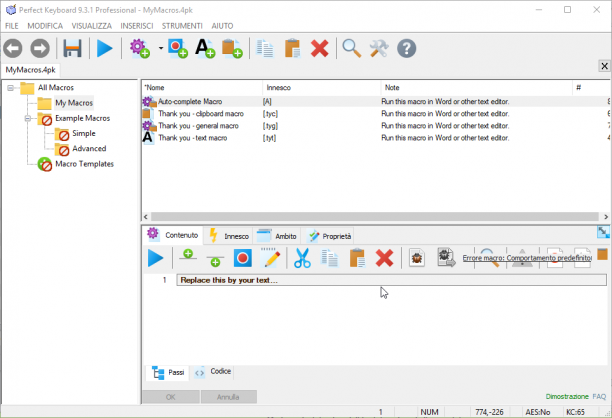Click the Save floppy disk icon

(73, 48)
